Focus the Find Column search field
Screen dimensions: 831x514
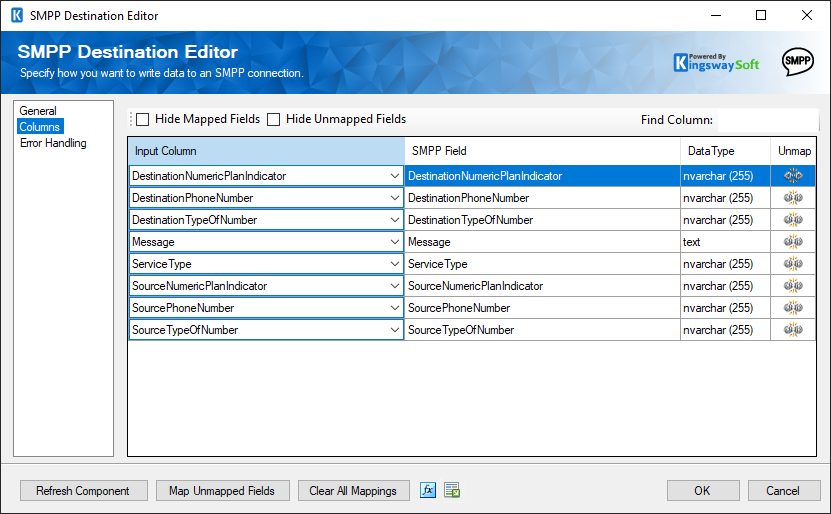(x=767, y=120)
